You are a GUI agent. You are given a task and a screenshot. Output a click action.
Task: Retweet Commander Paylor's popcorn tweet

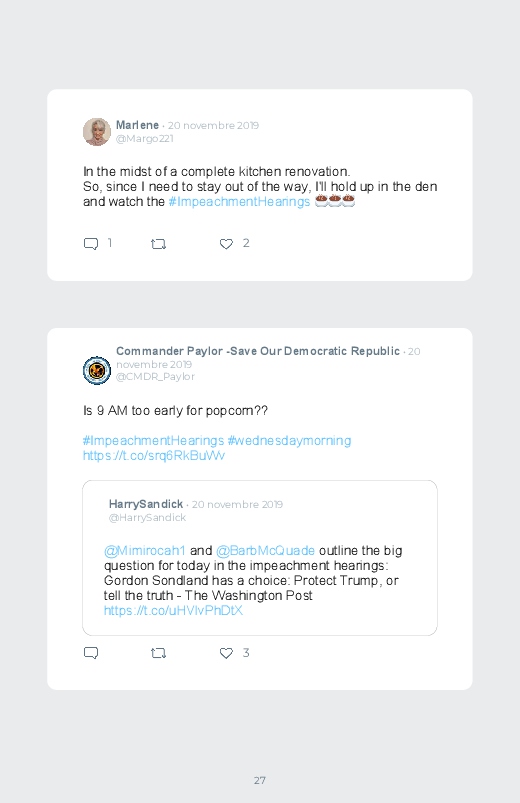pos(158,653)
